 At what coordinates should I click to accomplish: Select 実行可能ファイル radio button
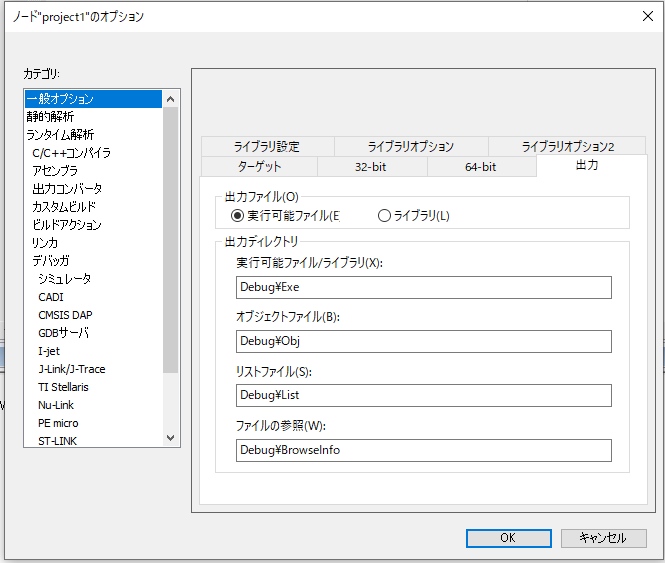point(285,216)
